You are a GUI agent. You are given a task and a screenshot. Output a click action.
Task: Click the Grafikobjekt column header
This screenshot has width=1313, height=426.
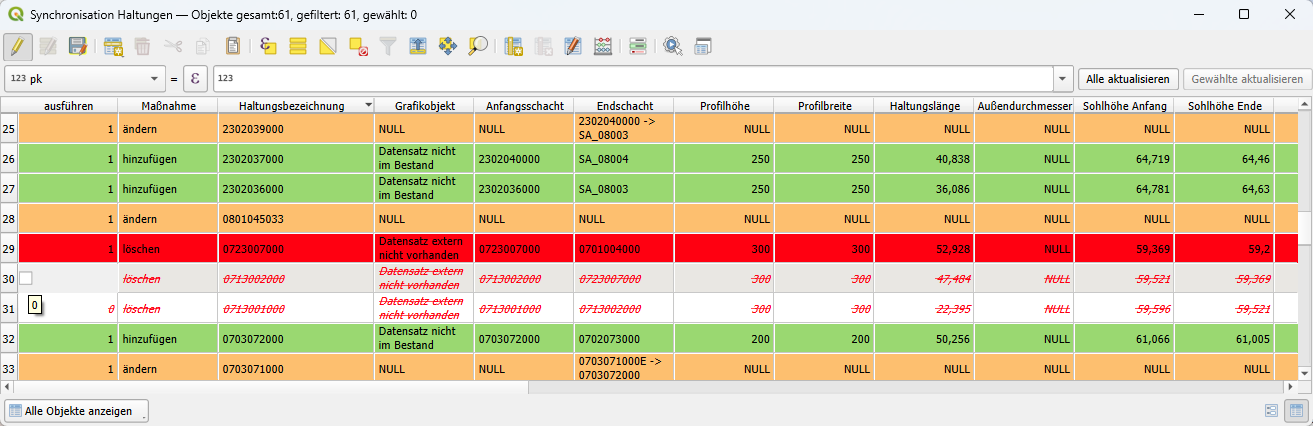point(425,105)
